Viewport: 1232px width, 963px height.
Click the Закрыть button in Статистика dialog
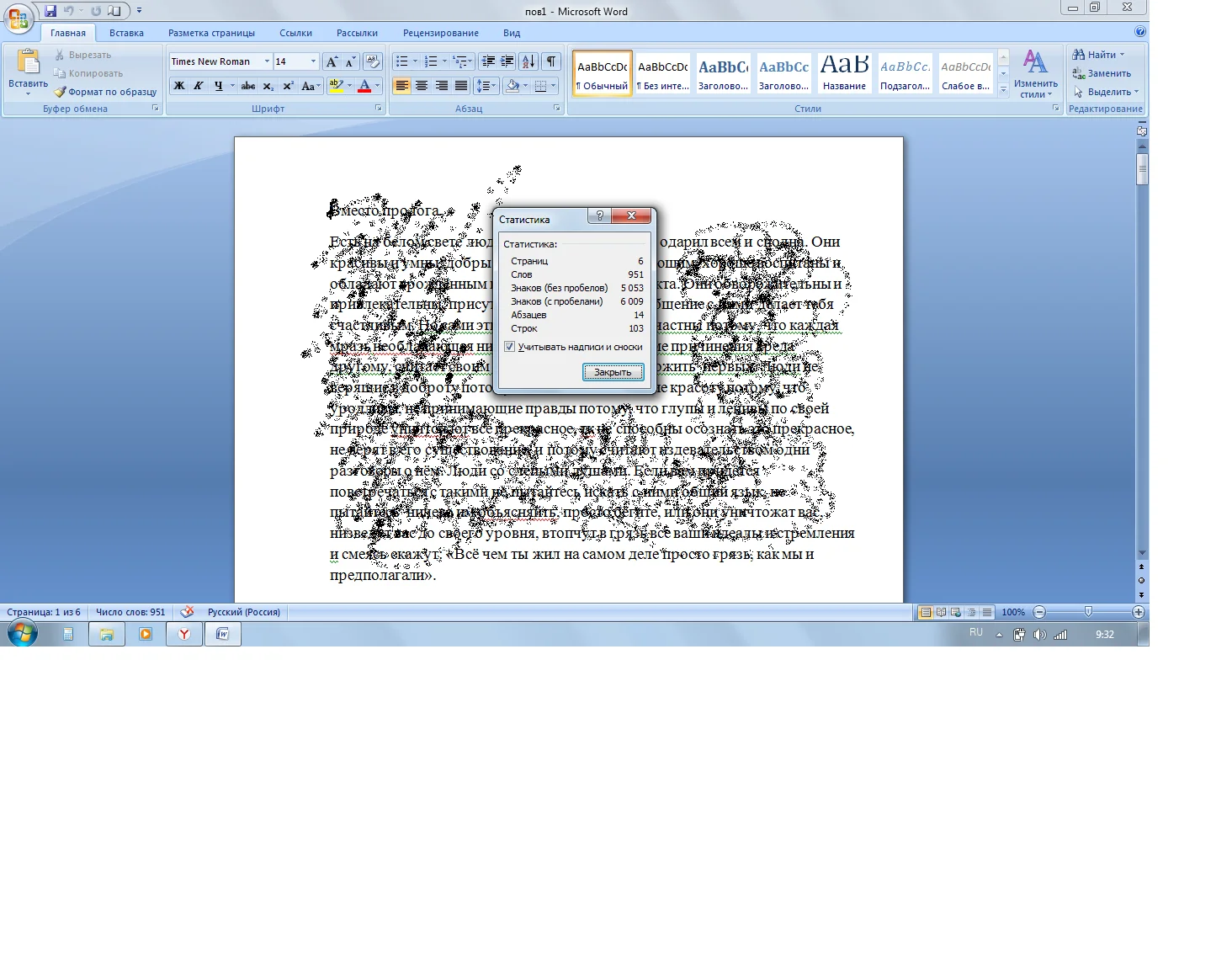coord(613,372)
